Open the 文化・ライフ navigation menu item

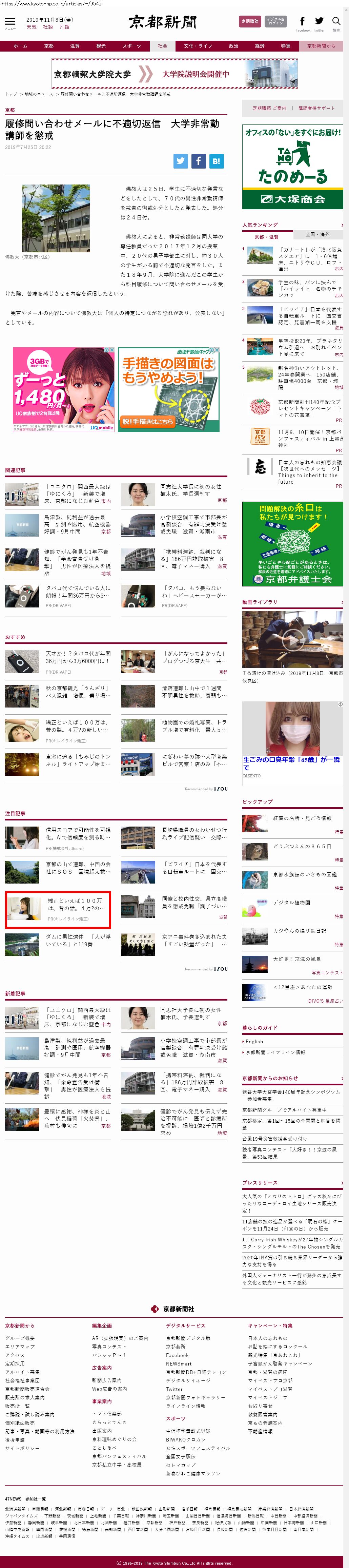pos(198,46)
